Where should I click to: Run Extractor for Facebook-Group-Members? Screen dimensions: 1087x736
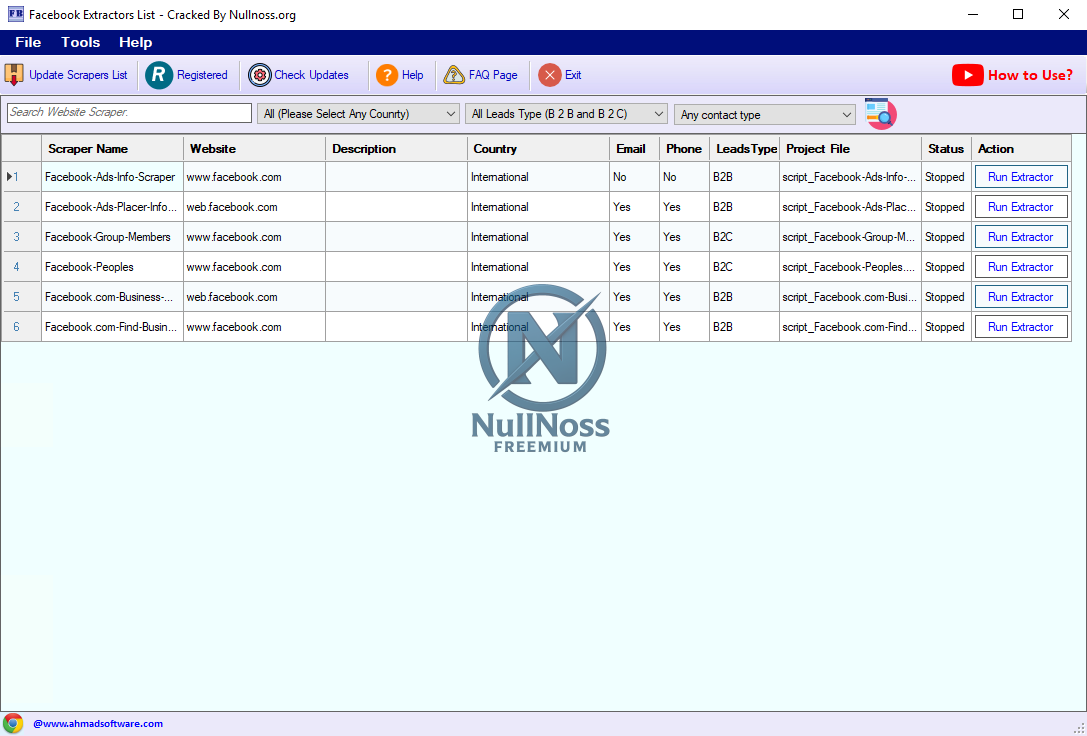click(1020, 236)
